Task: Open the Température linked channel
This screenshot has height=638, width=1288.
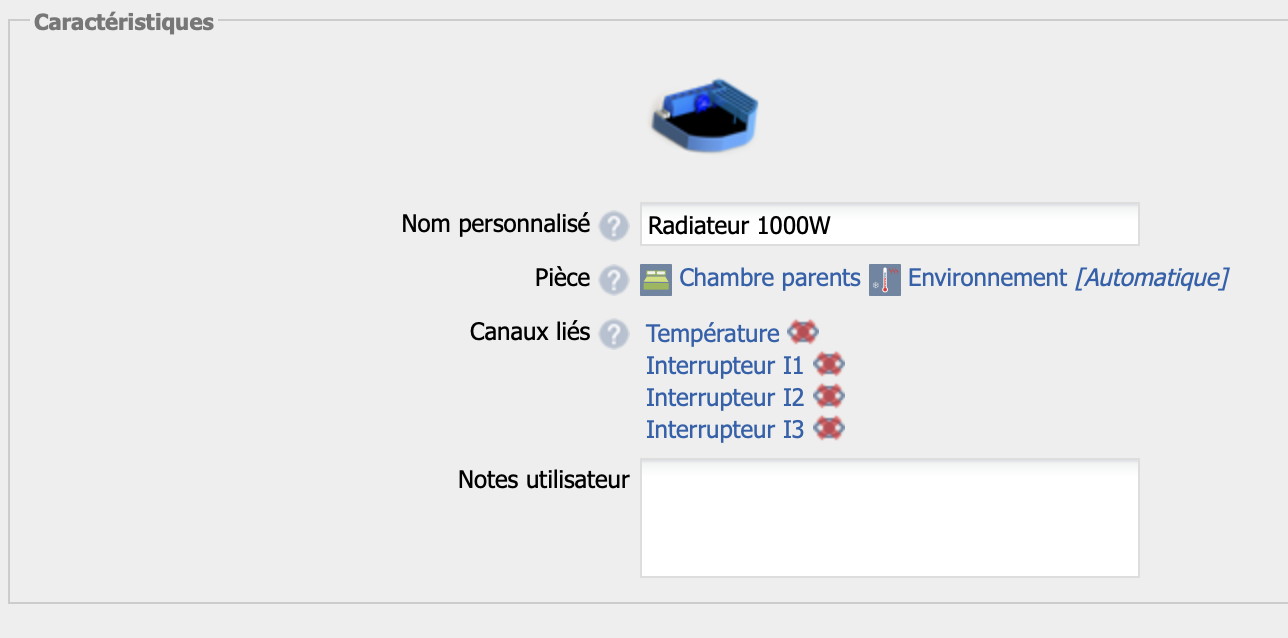Action: pyautogui.click(x=712, y=334)
